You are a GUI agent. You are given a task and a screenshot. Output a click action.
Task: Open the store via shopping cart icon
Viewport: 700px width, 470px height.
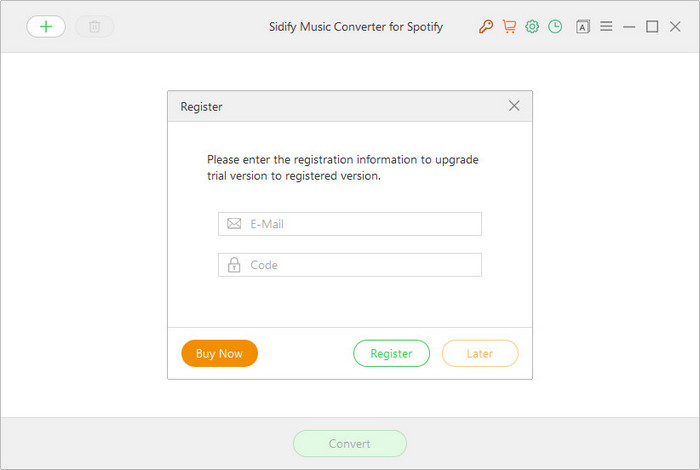coord(509,27)
